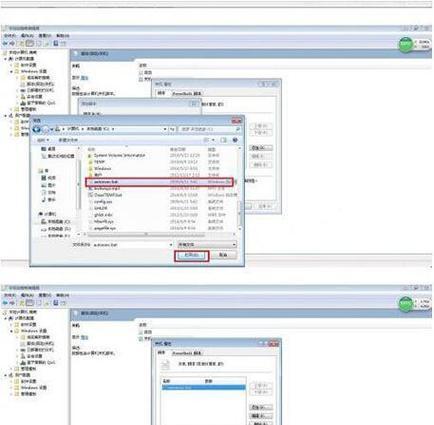Expand the address bar path dropdown arrow
The height and width of the screenshot is (425, 434).
coord(165,129)
